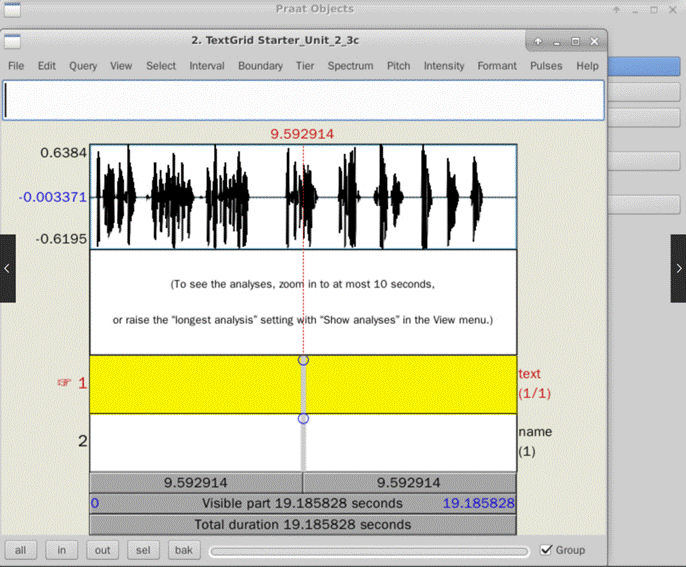Open the View menu
This screenshot has height=567, width=686.
point(121,66)
